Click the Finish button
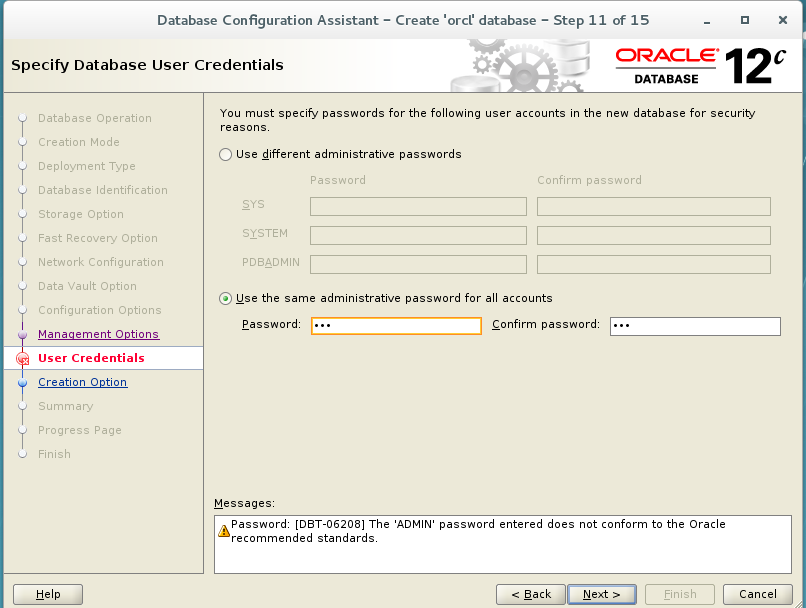This screenshot has width=806, height=608. (680, 595)
